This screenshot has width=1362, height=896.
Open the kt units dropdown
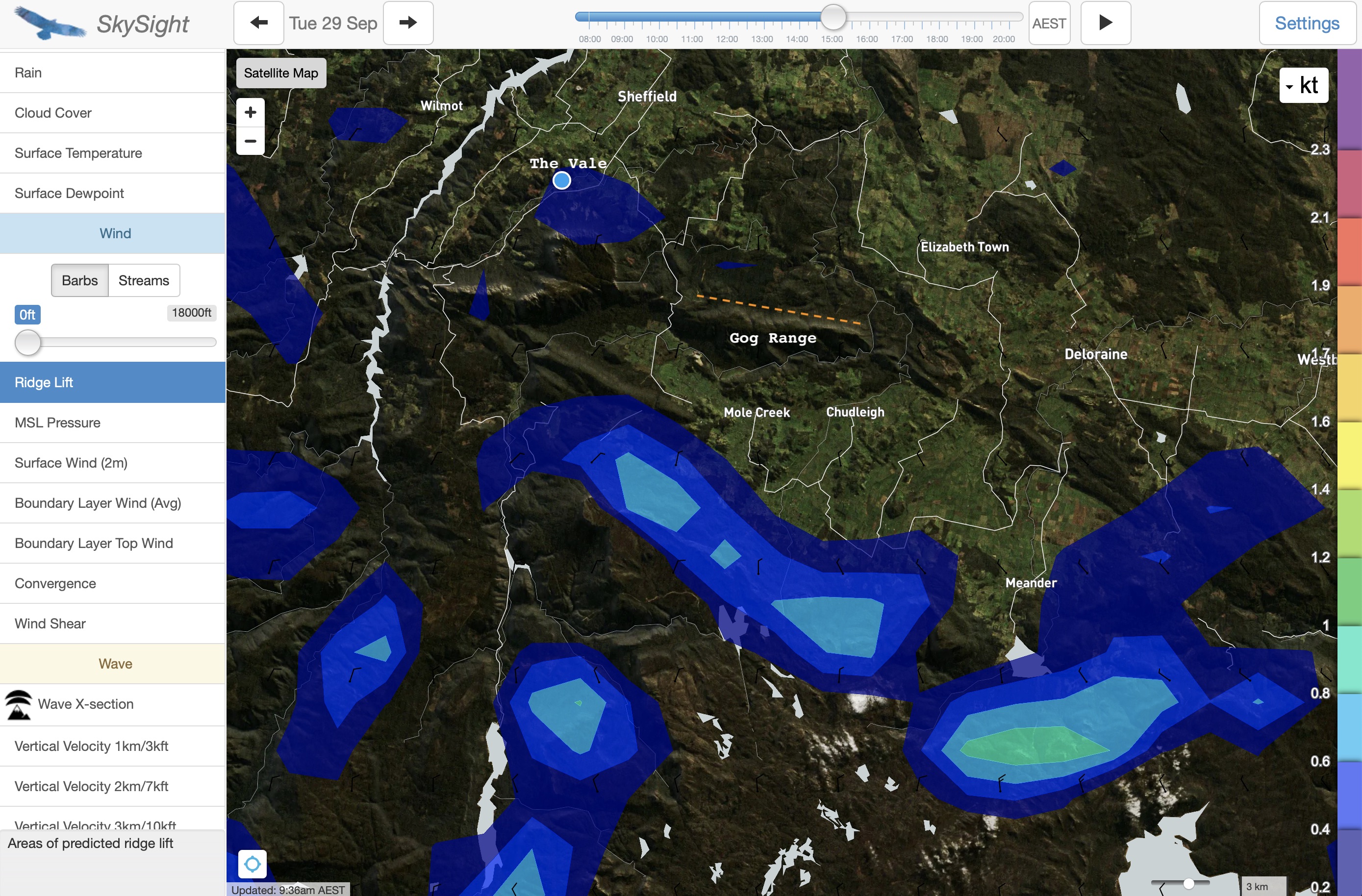click(x=1303, y=86)
